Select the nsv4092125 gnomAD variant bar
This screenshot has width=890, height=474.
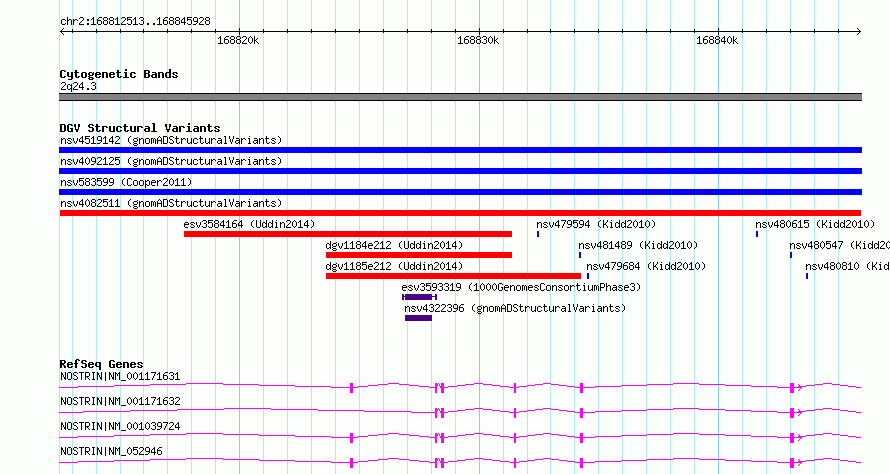point(460,171)
